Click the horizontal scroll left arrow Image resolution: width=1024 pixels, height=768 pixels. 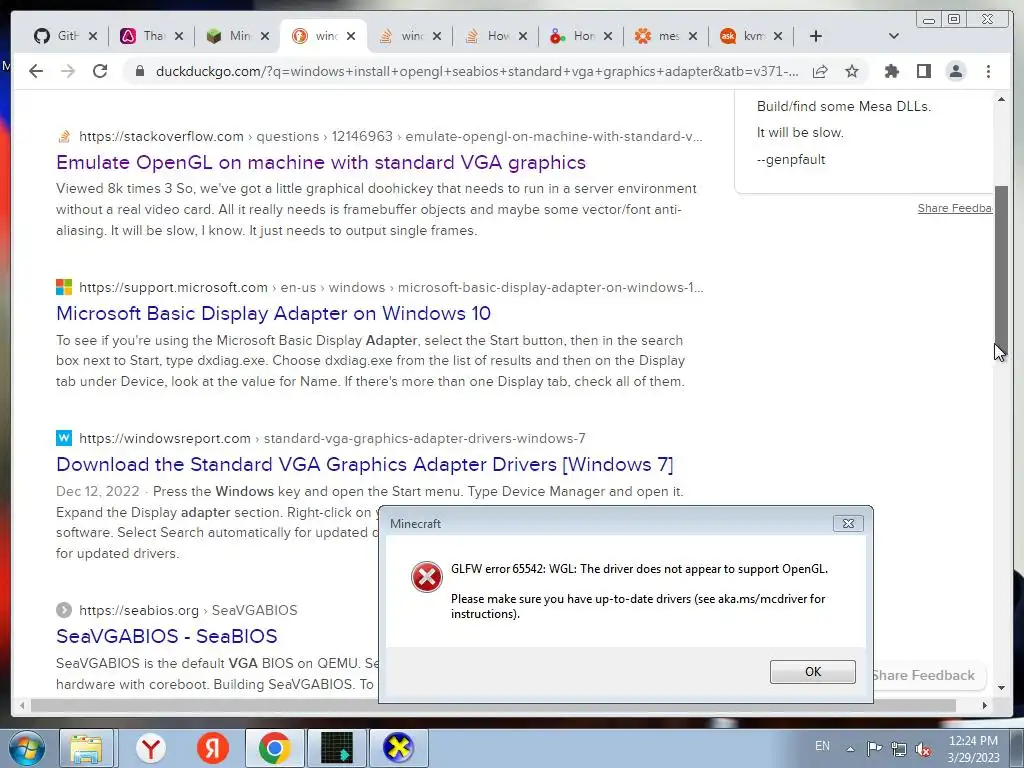(22, 705)
